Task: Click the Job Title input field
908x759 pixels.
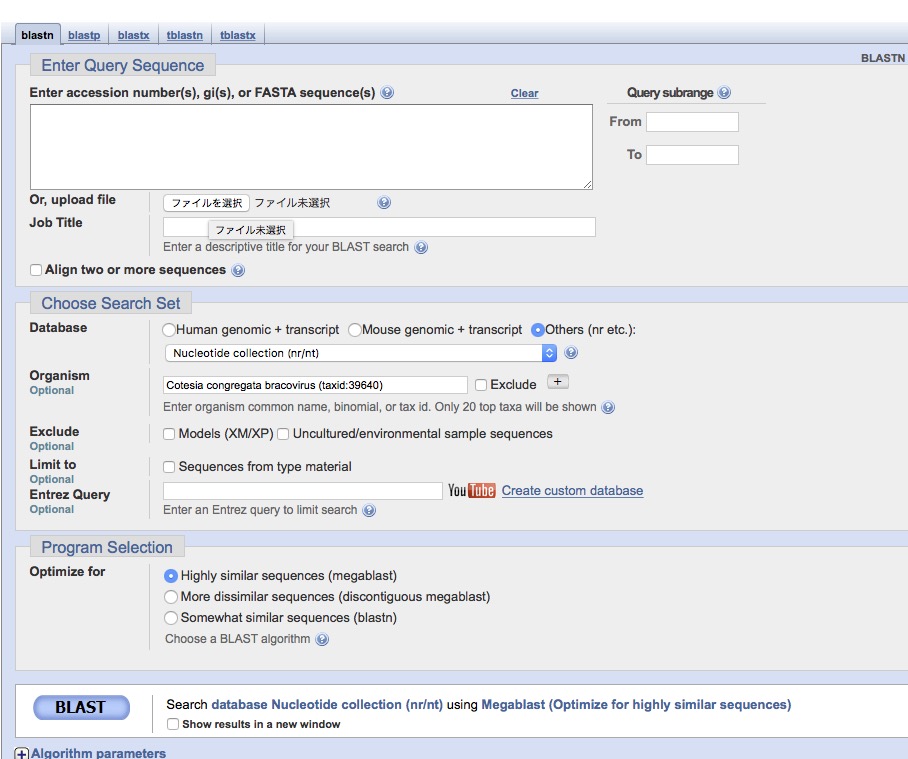Action: click(379, 227)
